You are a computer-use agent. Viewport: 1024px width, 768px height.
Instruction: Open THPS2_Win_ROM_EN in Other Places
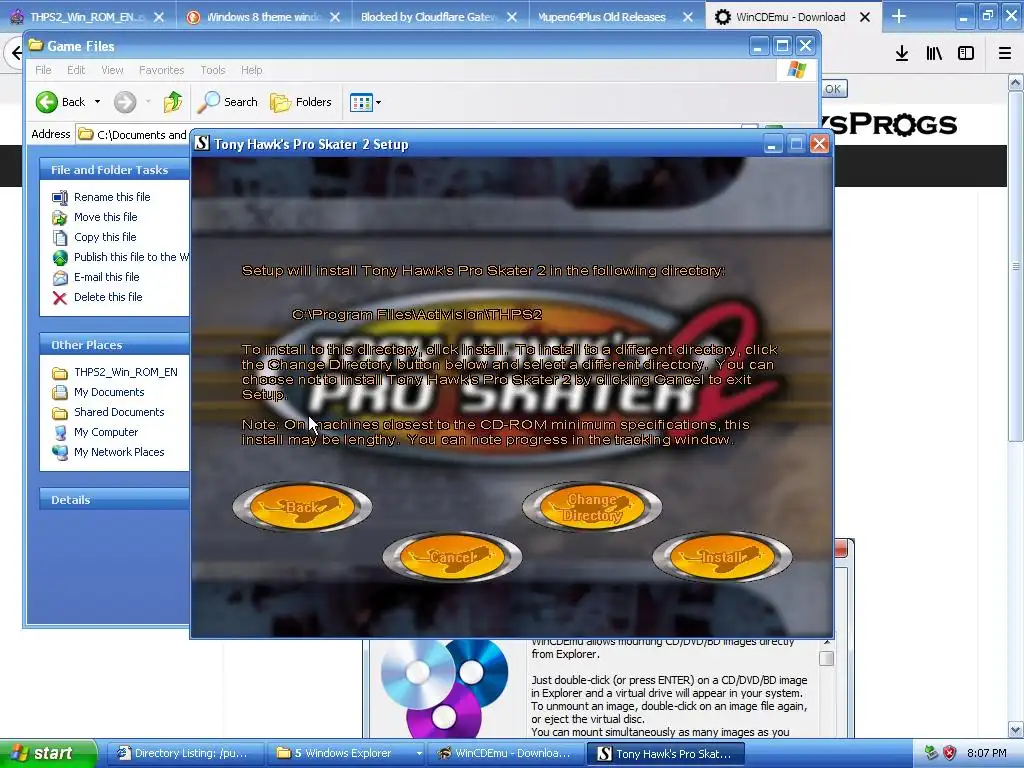click(x=125, y=372)
